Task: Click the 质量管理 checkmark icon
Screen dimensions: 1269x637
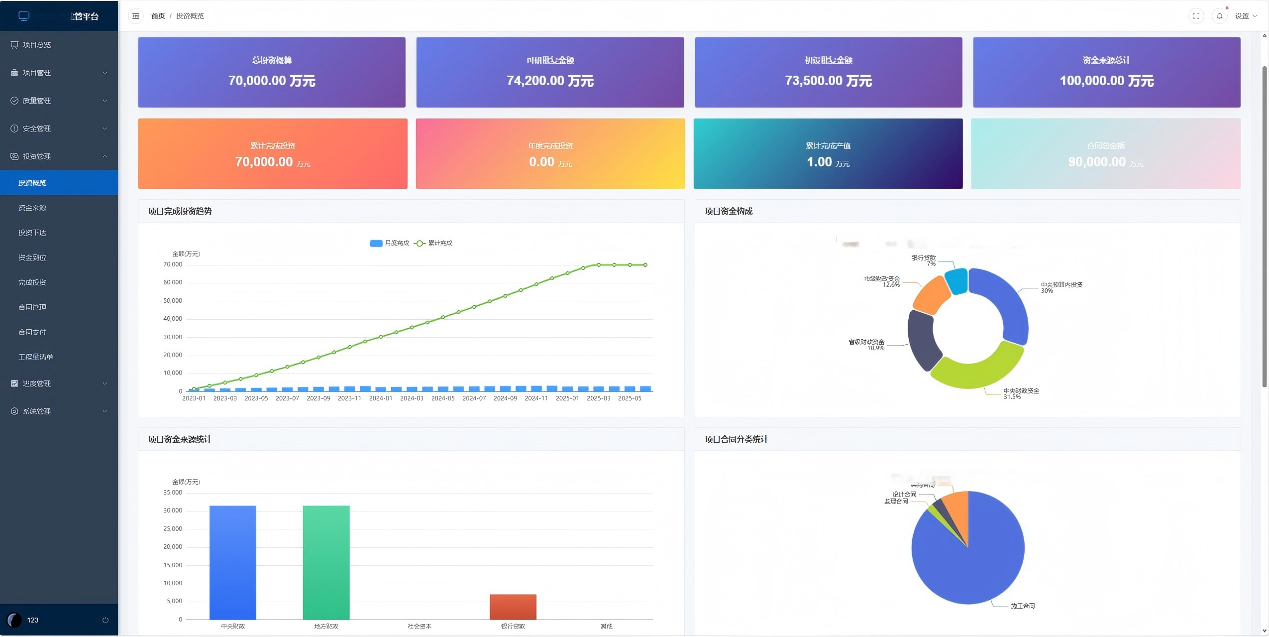Action: [14, 101]
